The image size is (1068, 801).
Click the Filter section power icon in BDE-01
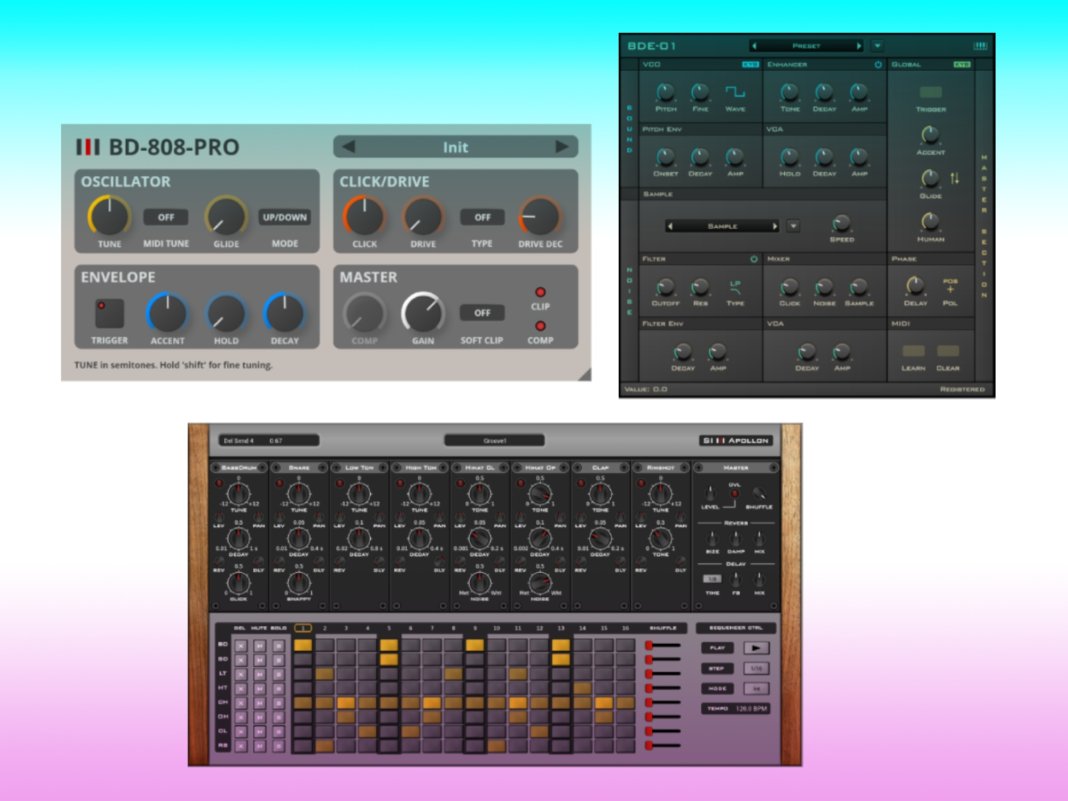pyautogui.click(x=754, y=258)
